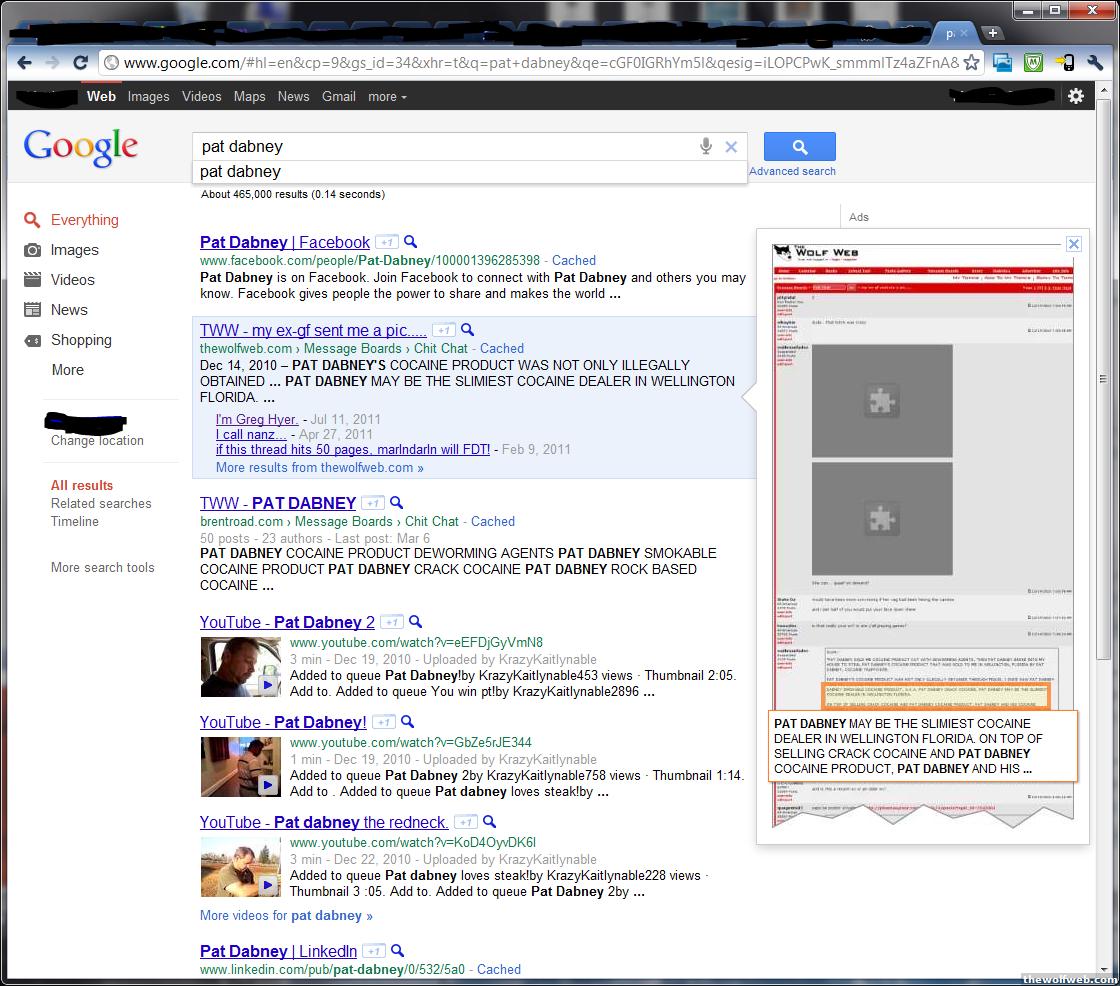
Task: Click the voice search microphone icon
Action: click(706, 146)
